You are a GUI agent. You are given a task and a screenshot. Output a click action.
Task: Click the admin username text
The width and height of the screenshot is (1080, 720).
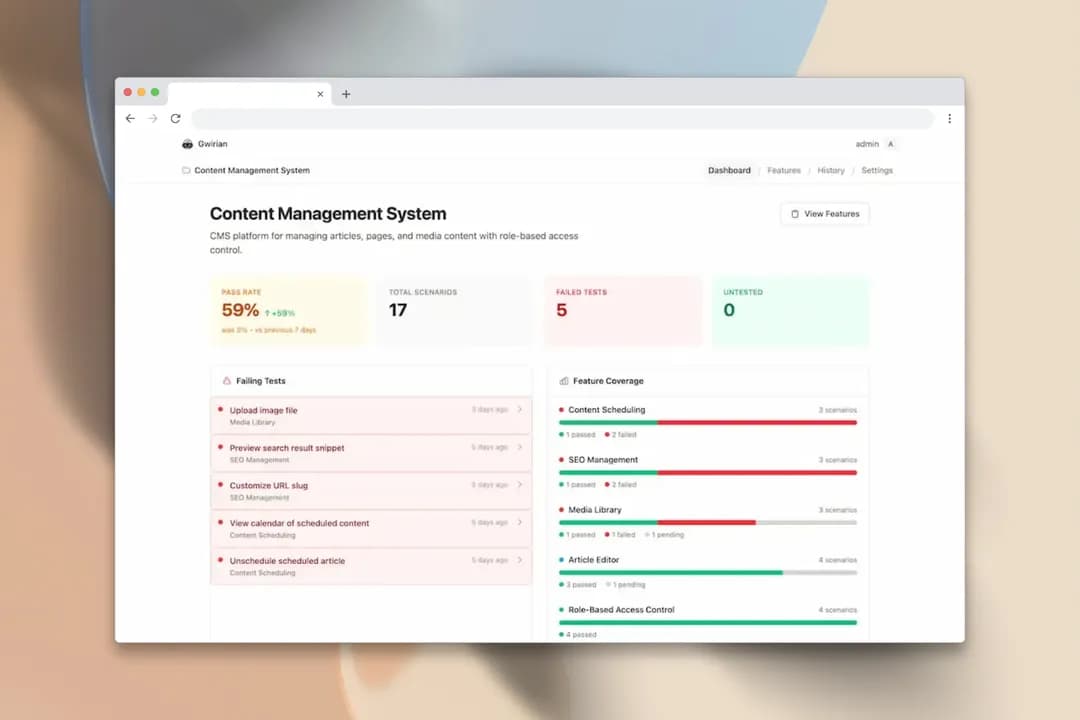point(867,144)
